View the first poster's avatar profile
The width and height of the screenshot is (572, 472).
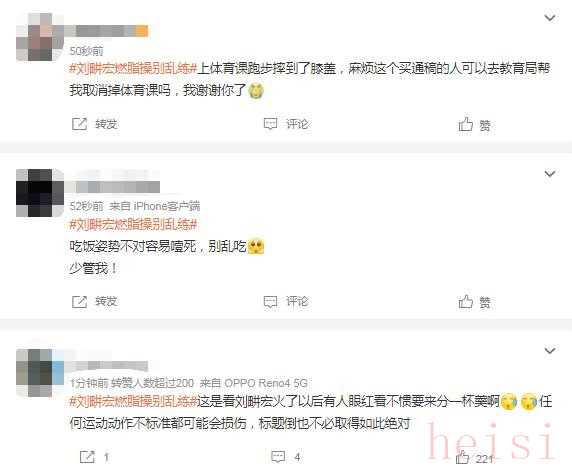(40, 37)
